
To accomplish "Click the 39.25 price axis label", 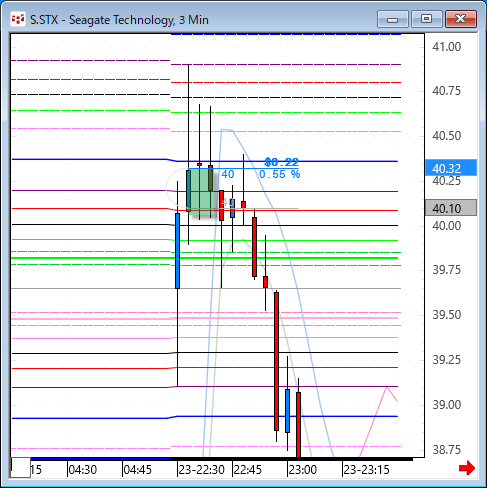I will (447, 360).
